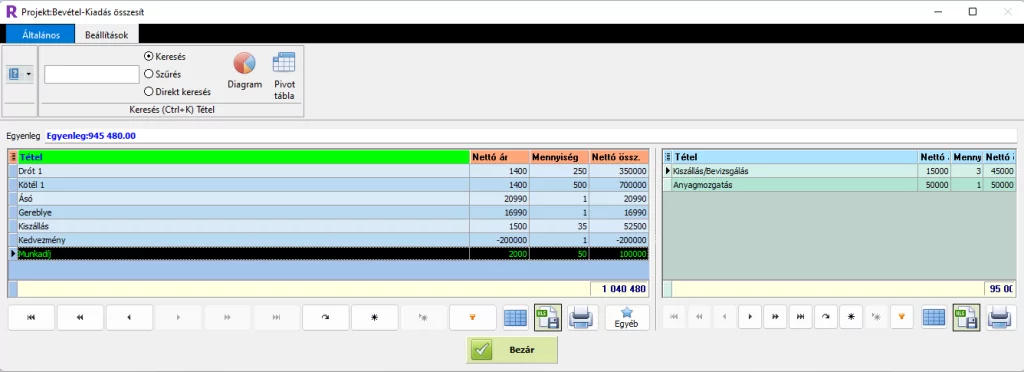This screenshot has width=1024, height=372.
Task: Select the Kiszállás row in left table
Action: (328, 226)
